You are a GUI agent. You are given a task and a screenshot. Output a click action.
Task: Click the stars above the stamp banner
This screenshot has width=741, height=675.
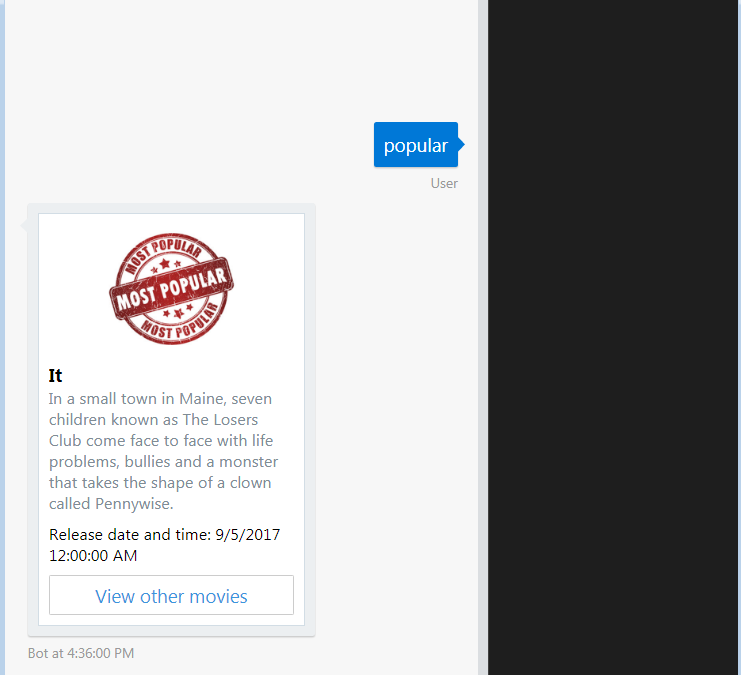165,265
